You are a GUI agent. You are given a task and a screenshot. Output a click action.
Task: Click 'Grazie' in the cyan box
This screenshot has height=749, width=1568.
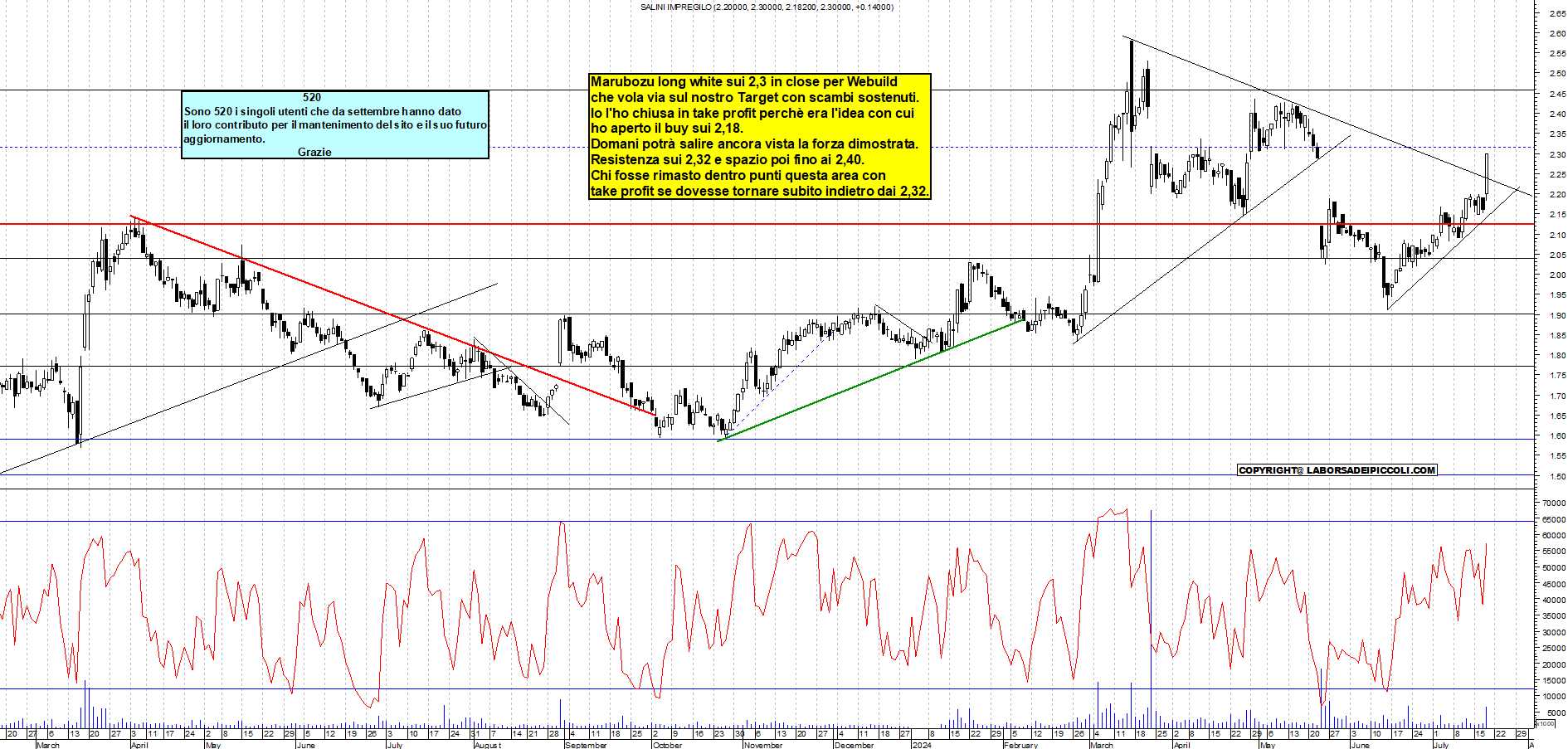[314, 152]
